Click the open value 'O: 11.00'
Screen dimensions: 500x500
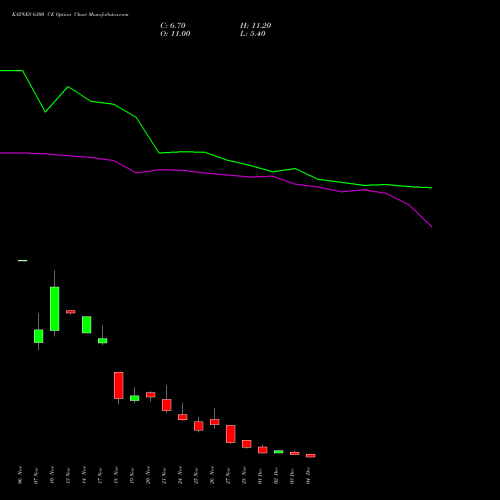pos(175,34)
